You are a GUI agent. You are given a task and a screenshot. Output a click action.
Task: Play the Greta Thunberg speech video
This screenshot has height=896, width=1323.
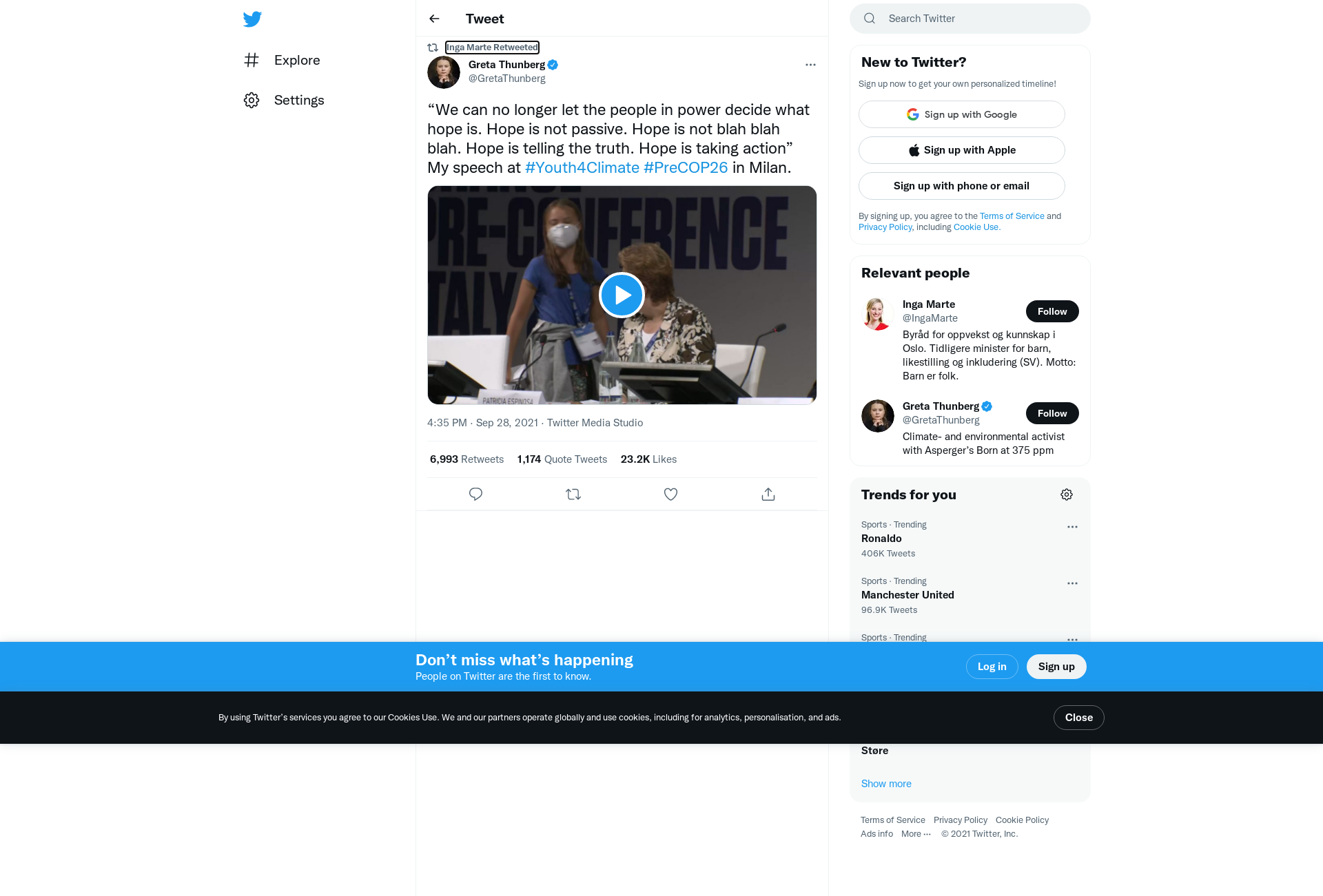(x=622, y=295)
